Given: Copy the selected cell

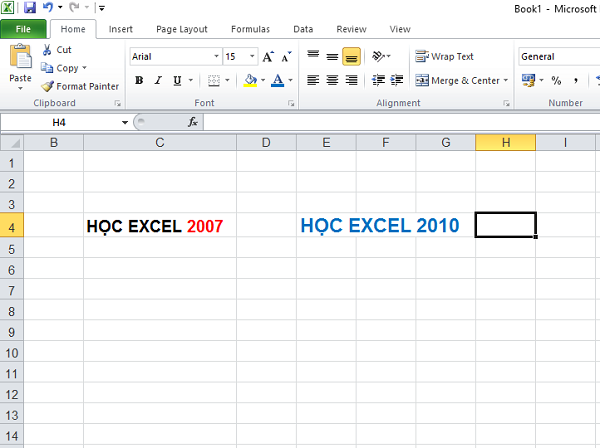Looking at the screenshot, I should coord(60,68).
